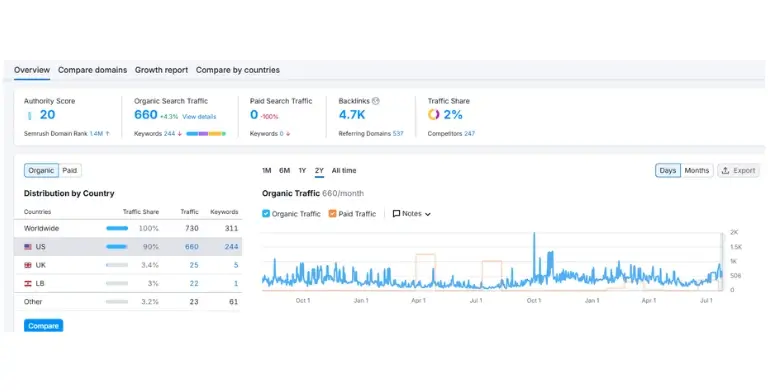Click the Notes comment icon
The width and height of the screenshot is (768, 392).
coord(396,214)
